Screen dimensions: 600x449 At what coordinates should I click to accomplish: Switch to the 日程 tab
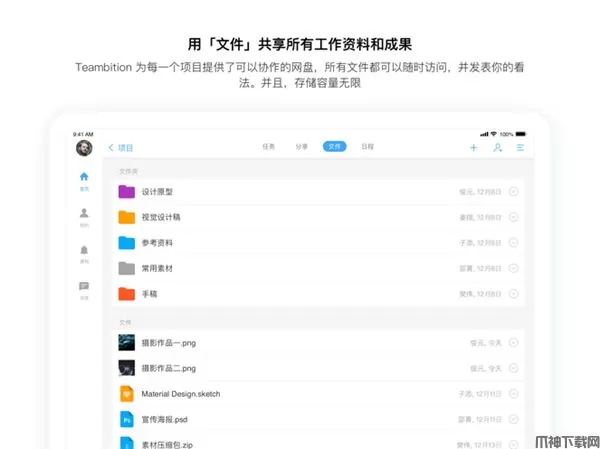(x=367, y=147)
